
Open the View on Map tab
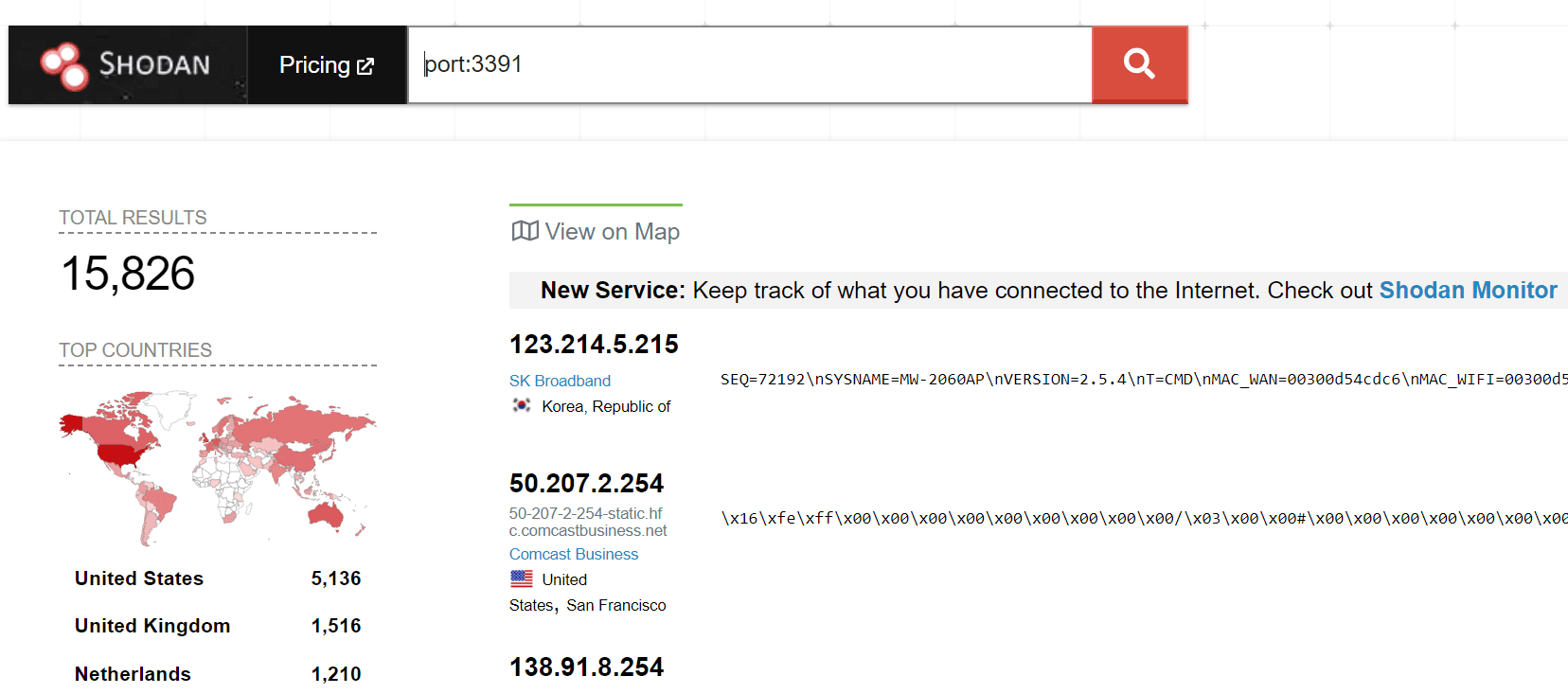pos(596,231)
